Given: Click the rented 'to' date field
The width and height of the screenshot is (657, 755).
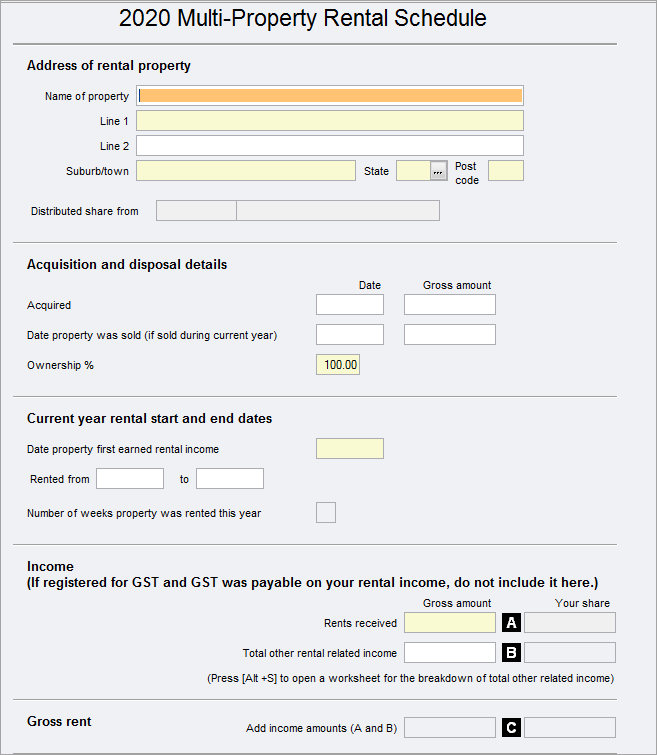Looking at the screenshot, I should 230,479.
